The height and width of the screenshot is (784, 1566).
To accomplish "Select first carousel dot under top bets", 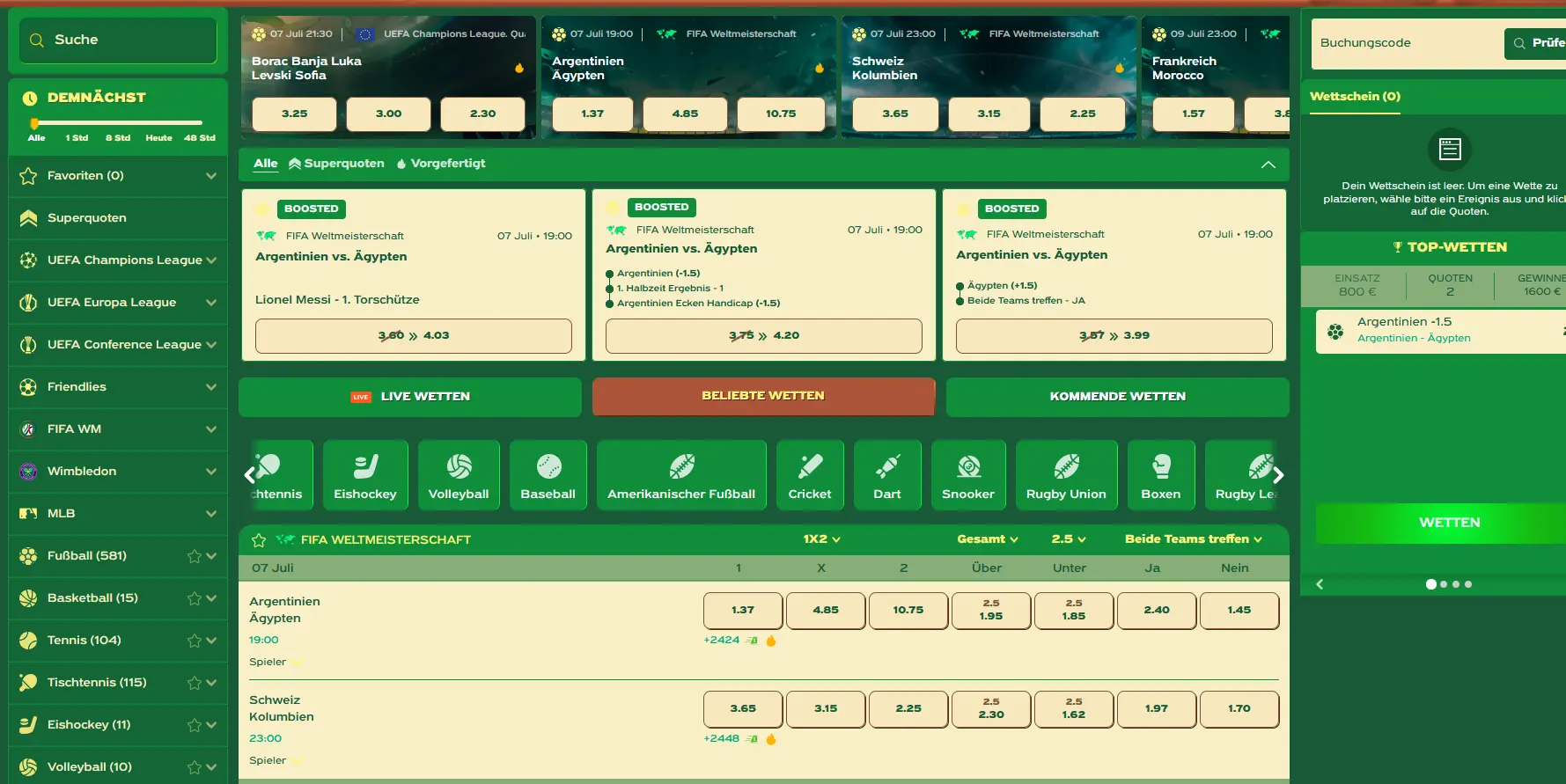I will coord(1431,584).
